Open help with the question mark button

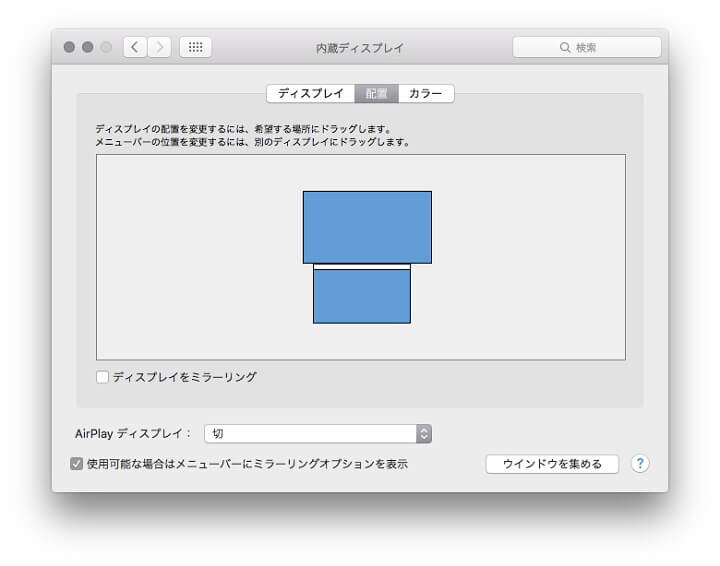pyautogui.click(x=640, y=464)
